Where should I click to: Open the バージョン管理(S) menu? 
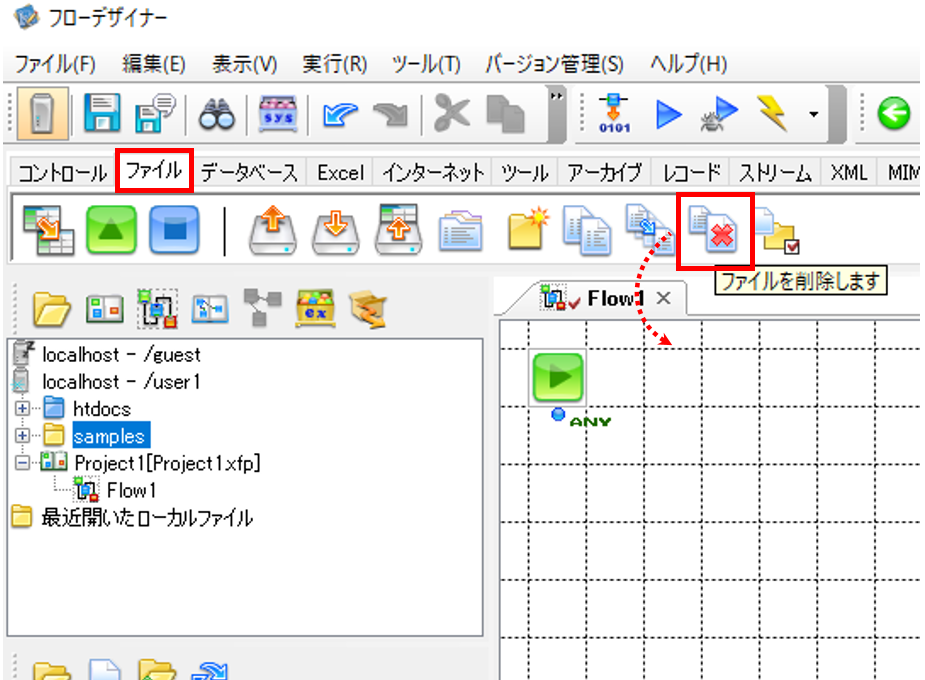(x=555, y=64)
